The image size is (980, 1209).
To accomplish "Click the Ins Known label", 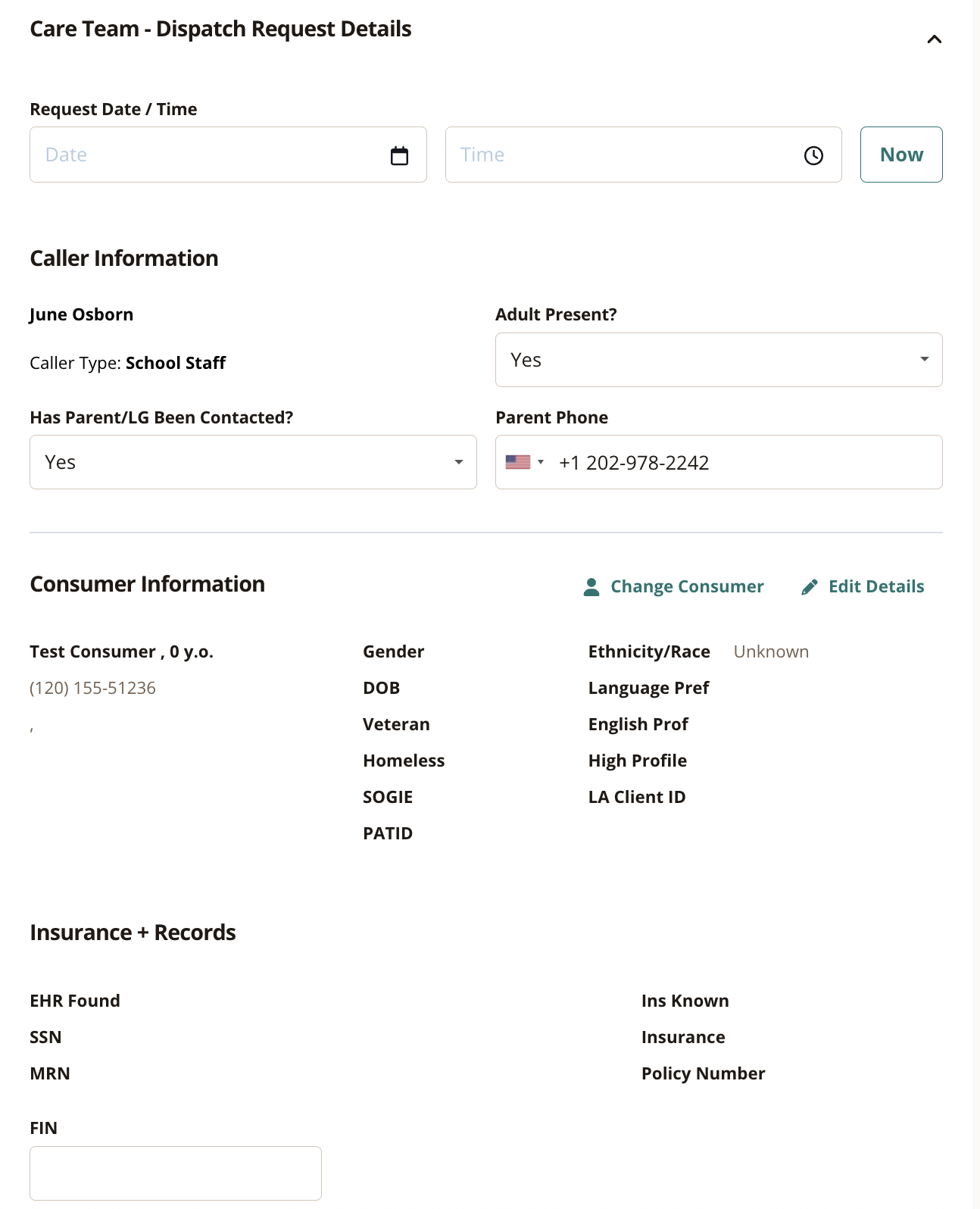I will coord(685,1001).
